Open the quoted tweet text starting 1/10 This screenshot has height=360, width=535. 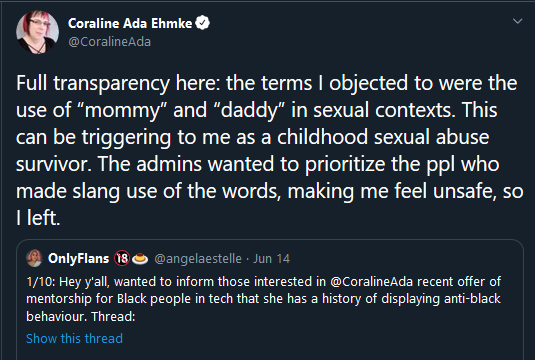(x=264, y=299)
